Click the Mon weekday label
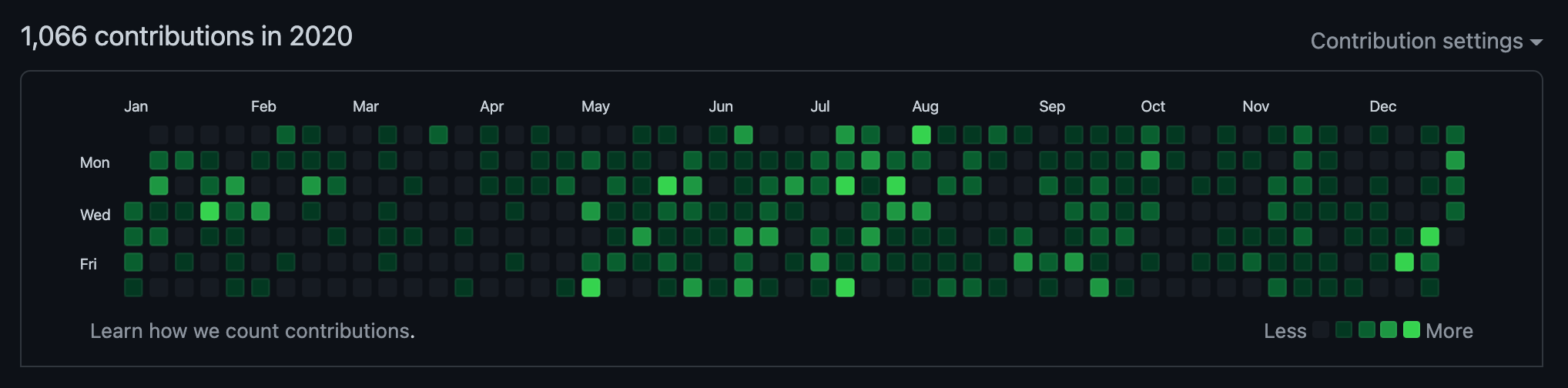Screen dimensions: 1568x388 point(95,162)
